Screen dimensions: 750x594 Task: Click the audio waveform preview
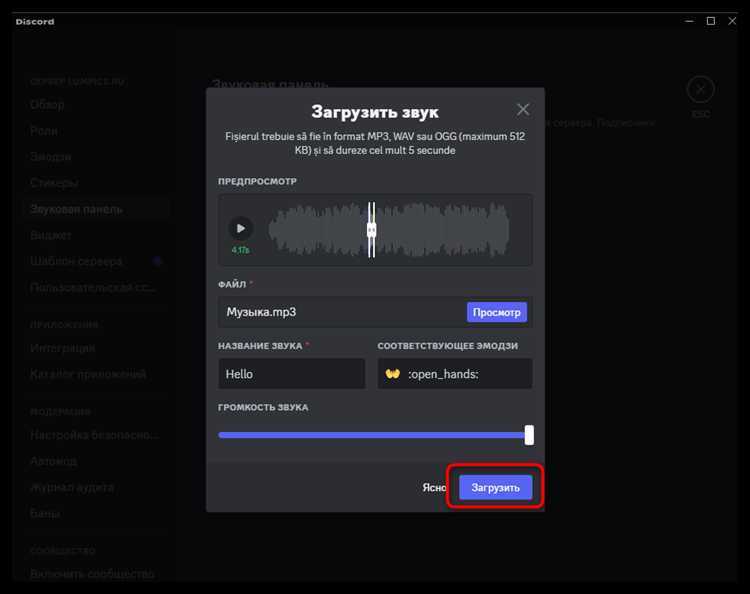(388, 230)
